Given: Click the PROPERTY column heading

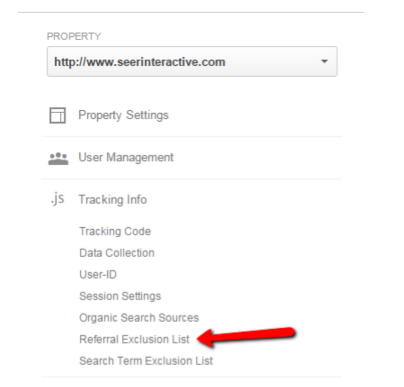Looking at the screenshot, I should [x=74, y=36].
